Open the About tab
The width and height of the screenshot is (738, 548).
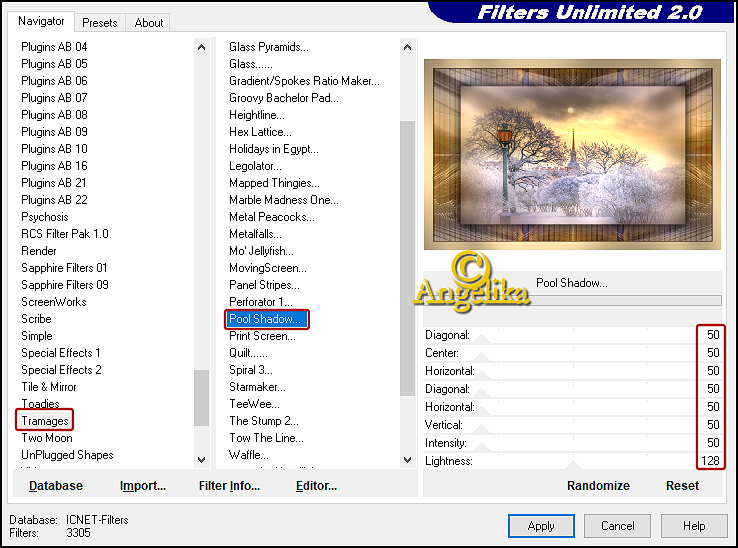pos(149,23)
